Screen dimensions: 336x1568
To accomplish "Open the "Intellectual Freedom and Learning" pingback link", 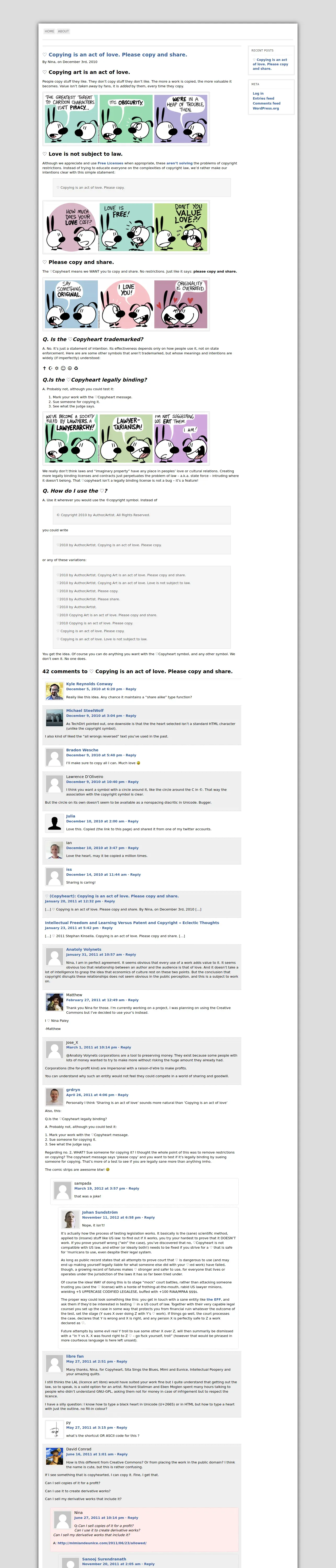I will pos(132,923).
